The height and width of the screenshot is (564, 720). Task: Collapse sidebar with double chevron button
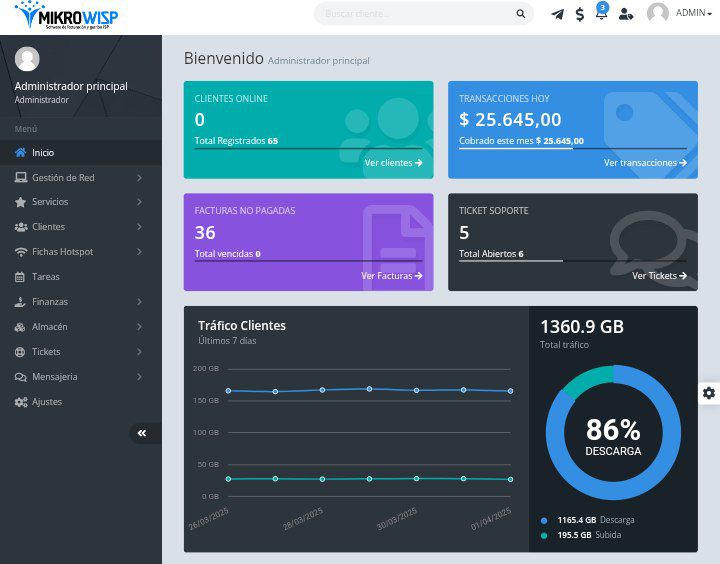point(142,433)
